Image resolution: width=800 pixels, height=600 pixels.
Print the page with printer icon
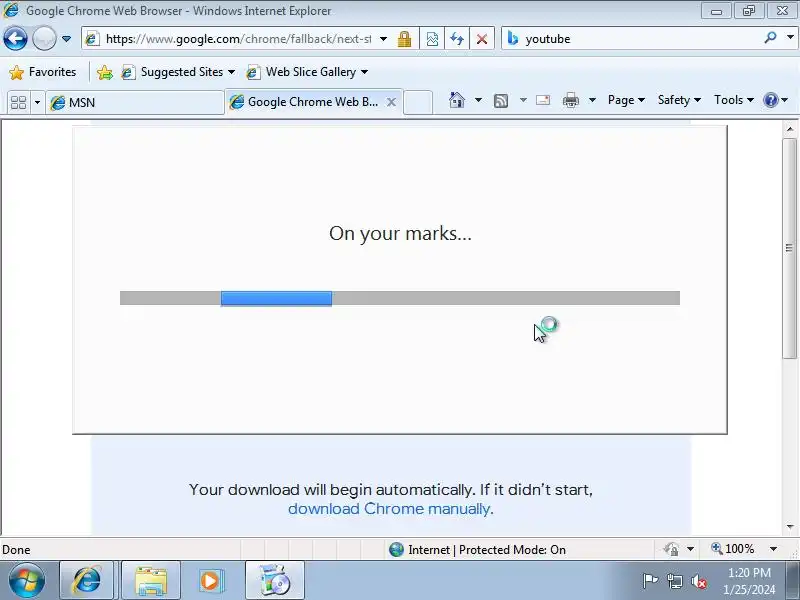point(570,100)
